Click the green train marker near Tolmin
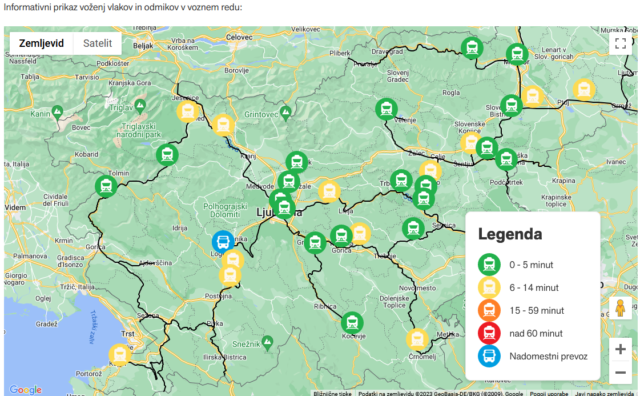The image size is (640, 396). pos(106,186)
